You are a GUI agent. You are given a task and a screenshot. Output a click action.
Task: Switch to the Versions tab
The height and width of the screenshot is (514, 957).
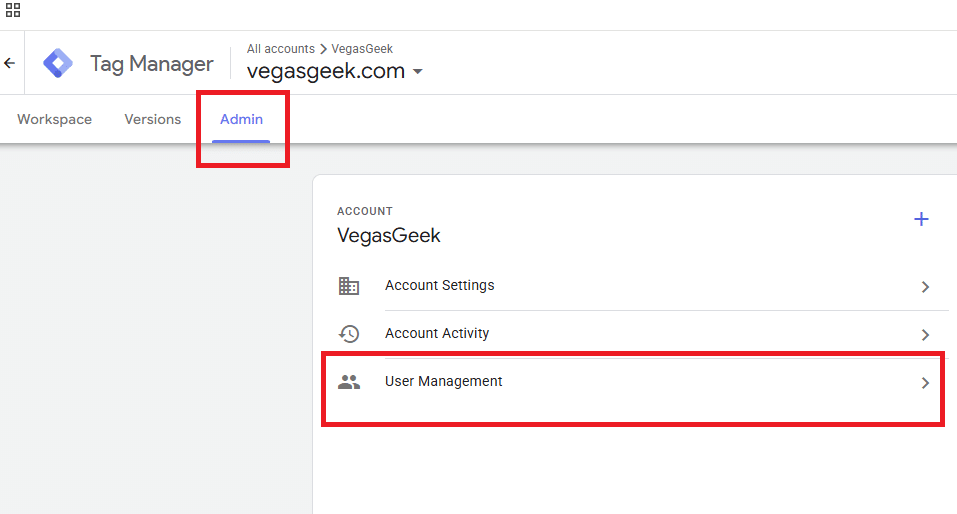(x=153, y=119)
